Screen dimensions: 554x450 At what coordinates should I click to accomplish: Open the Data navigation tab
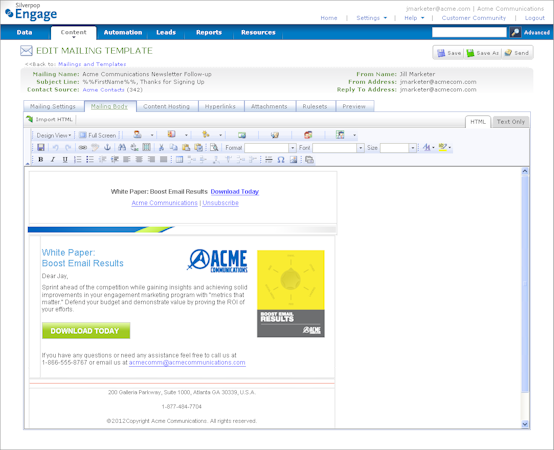24,32
